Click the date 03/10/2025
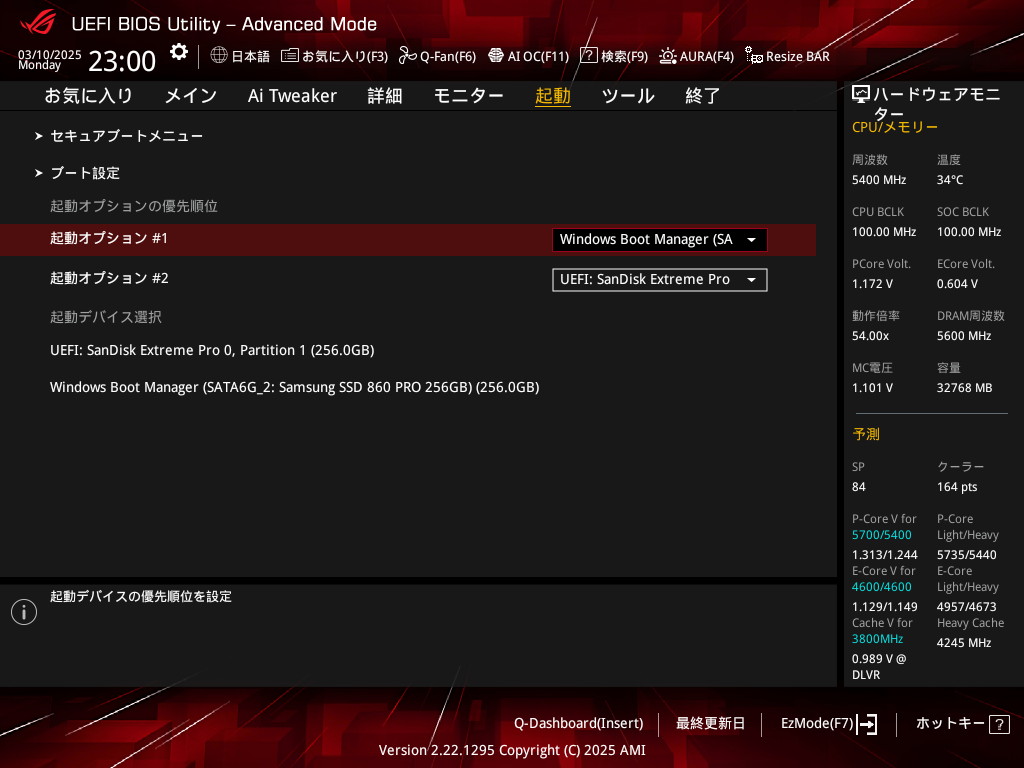 (50, 55)
